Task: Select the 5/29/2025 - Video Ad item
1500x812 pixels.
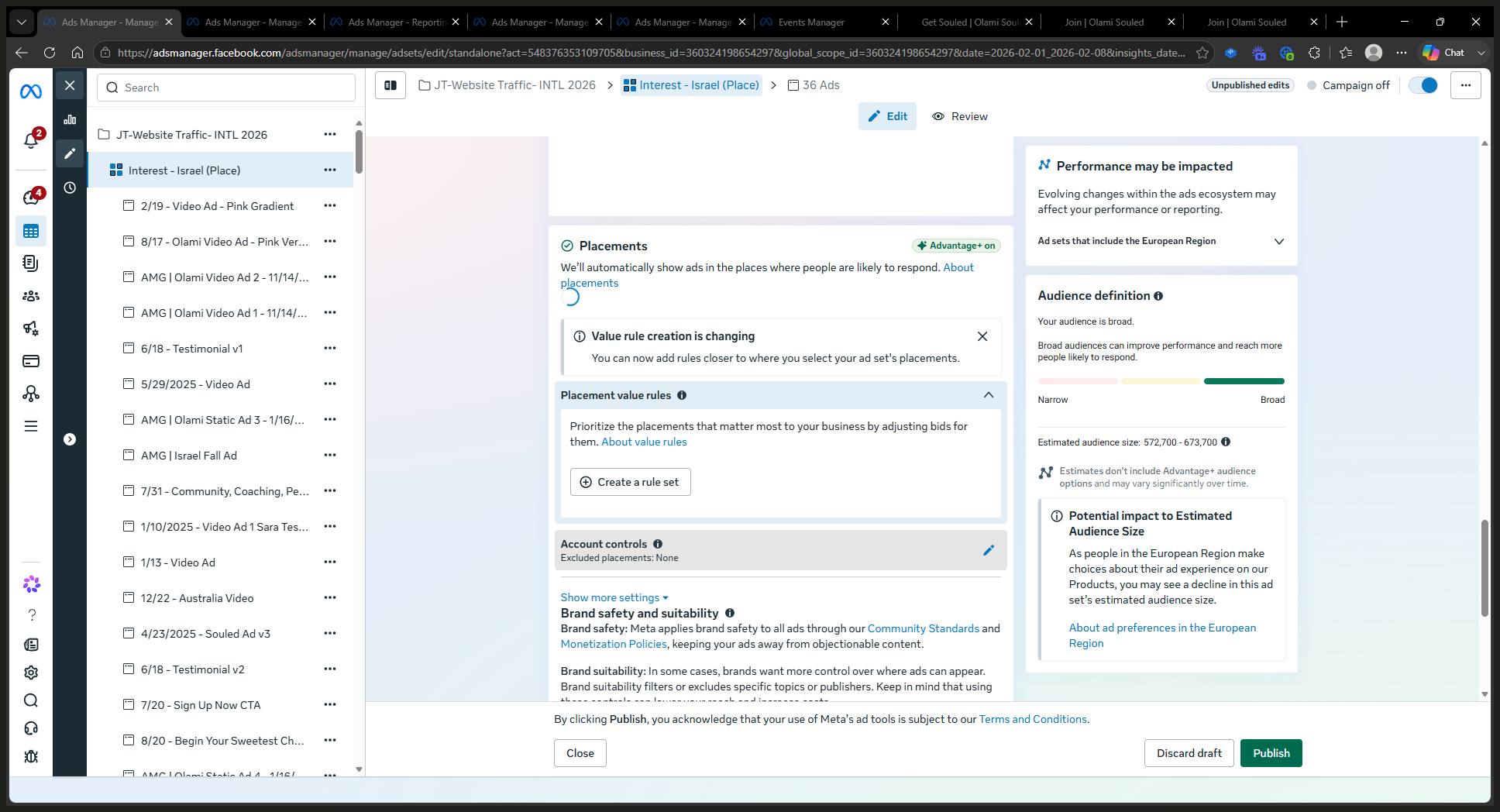Action: coord(195,384)
